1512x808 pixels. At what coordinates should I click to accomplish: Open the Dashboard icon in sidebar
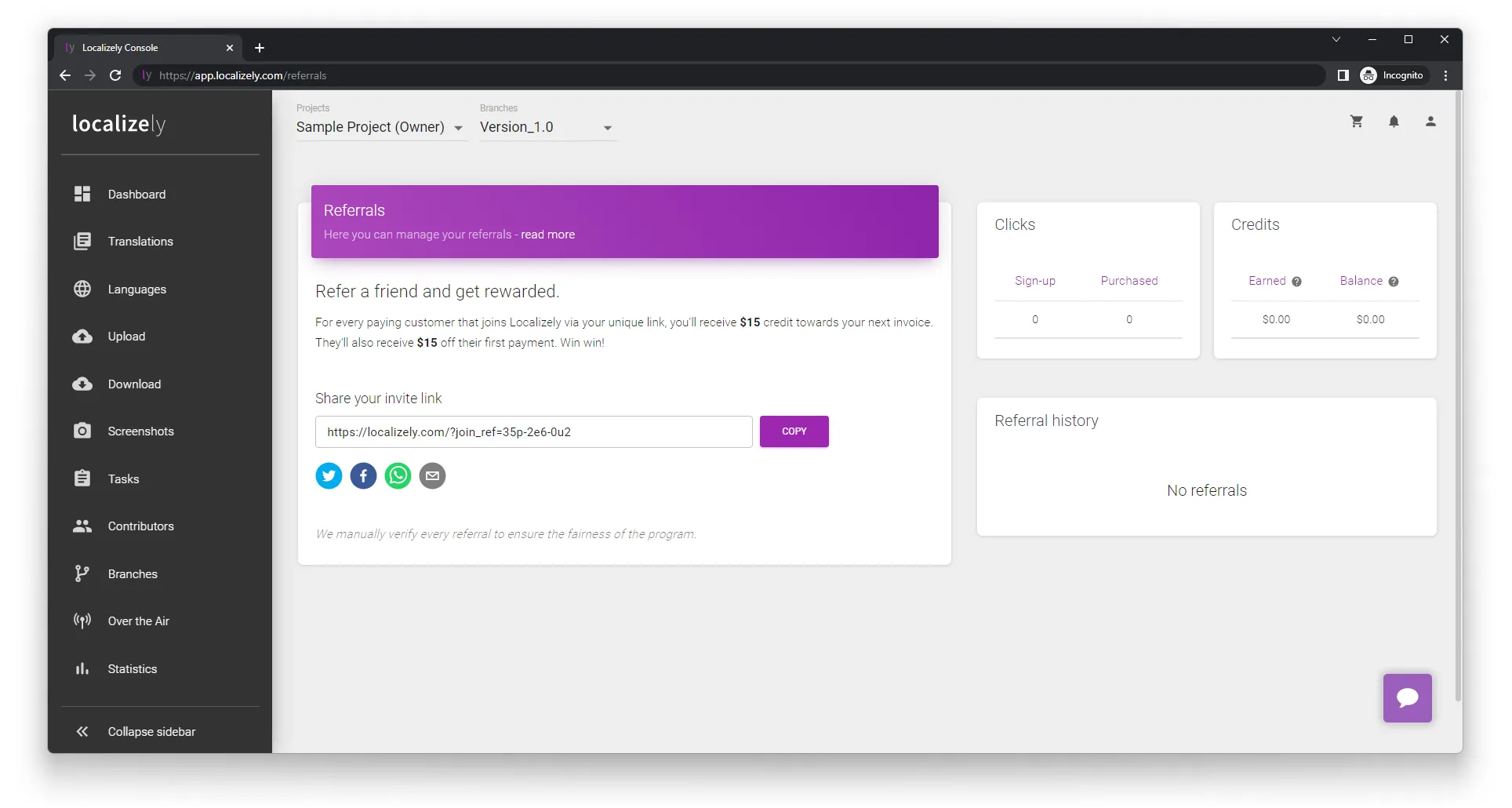point(82,194)
